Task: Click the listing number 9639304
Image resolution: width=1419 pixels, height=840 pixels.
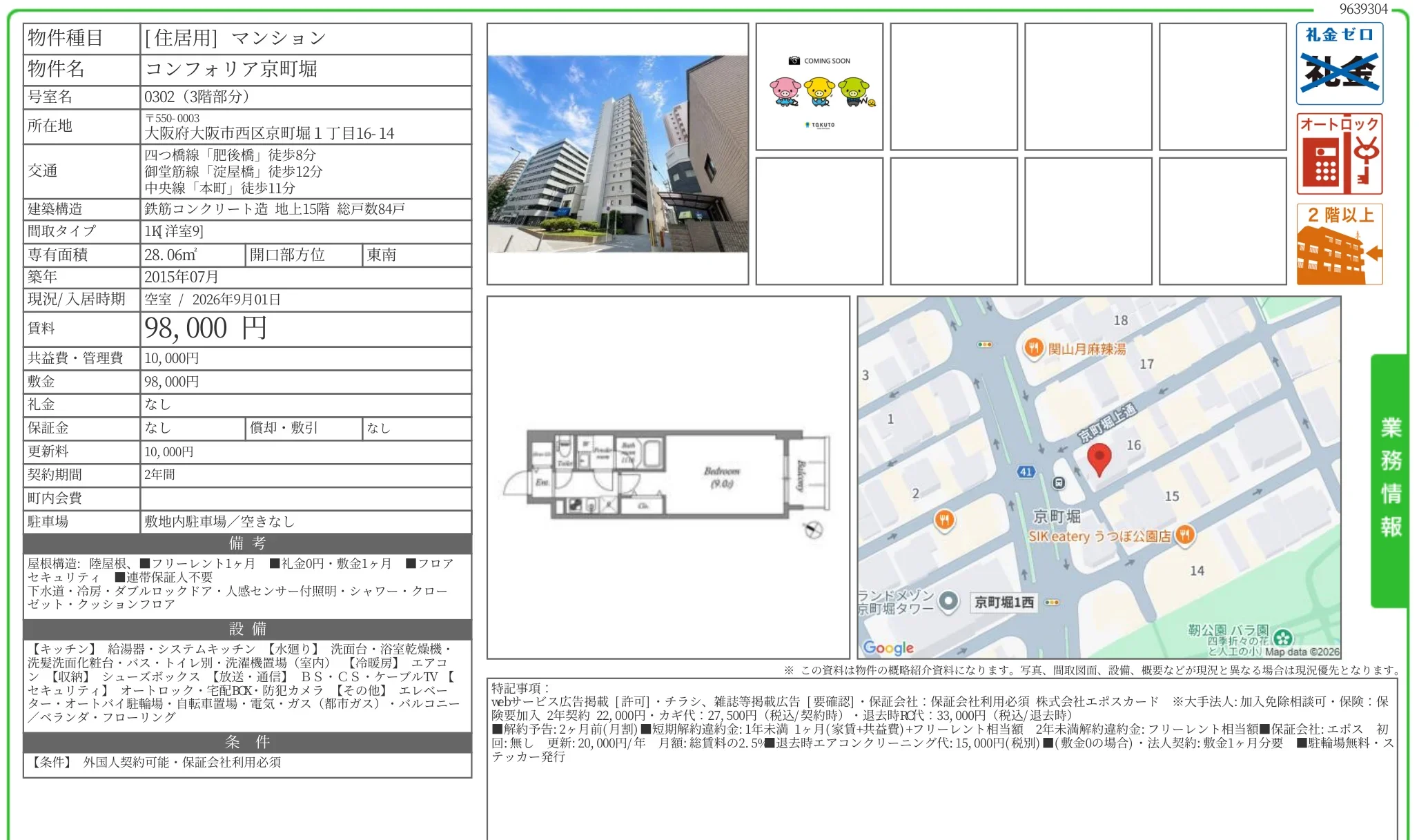Action: 1363,9
